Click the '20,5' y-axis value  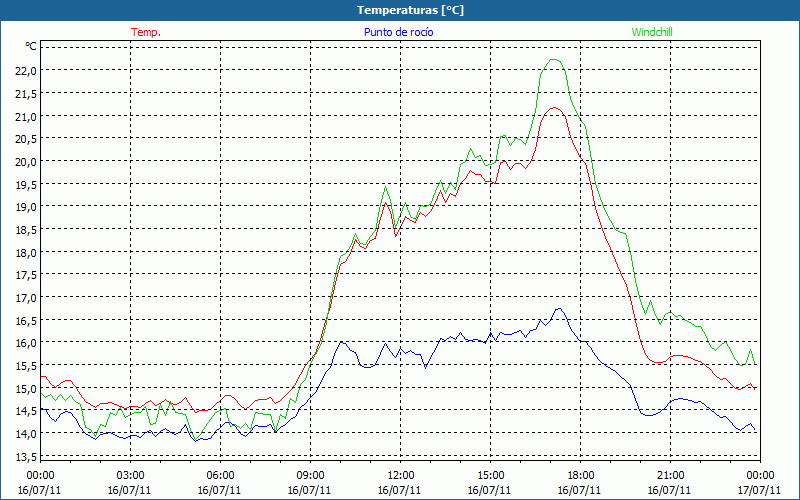point(27,139)
